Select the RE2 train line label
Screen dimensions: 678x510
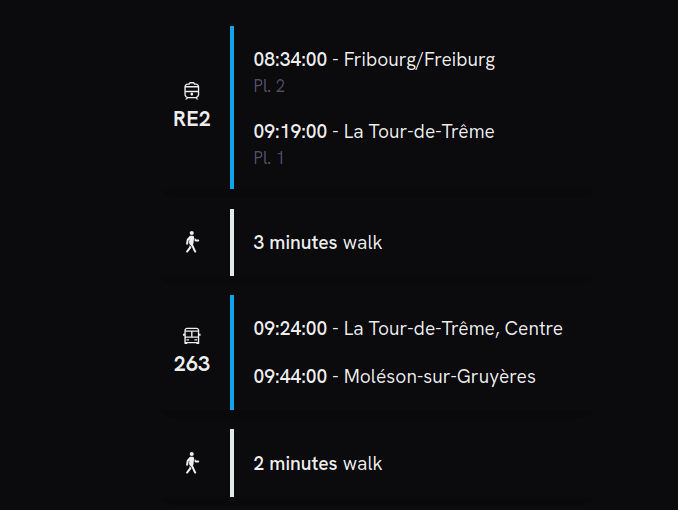point(192,120)
